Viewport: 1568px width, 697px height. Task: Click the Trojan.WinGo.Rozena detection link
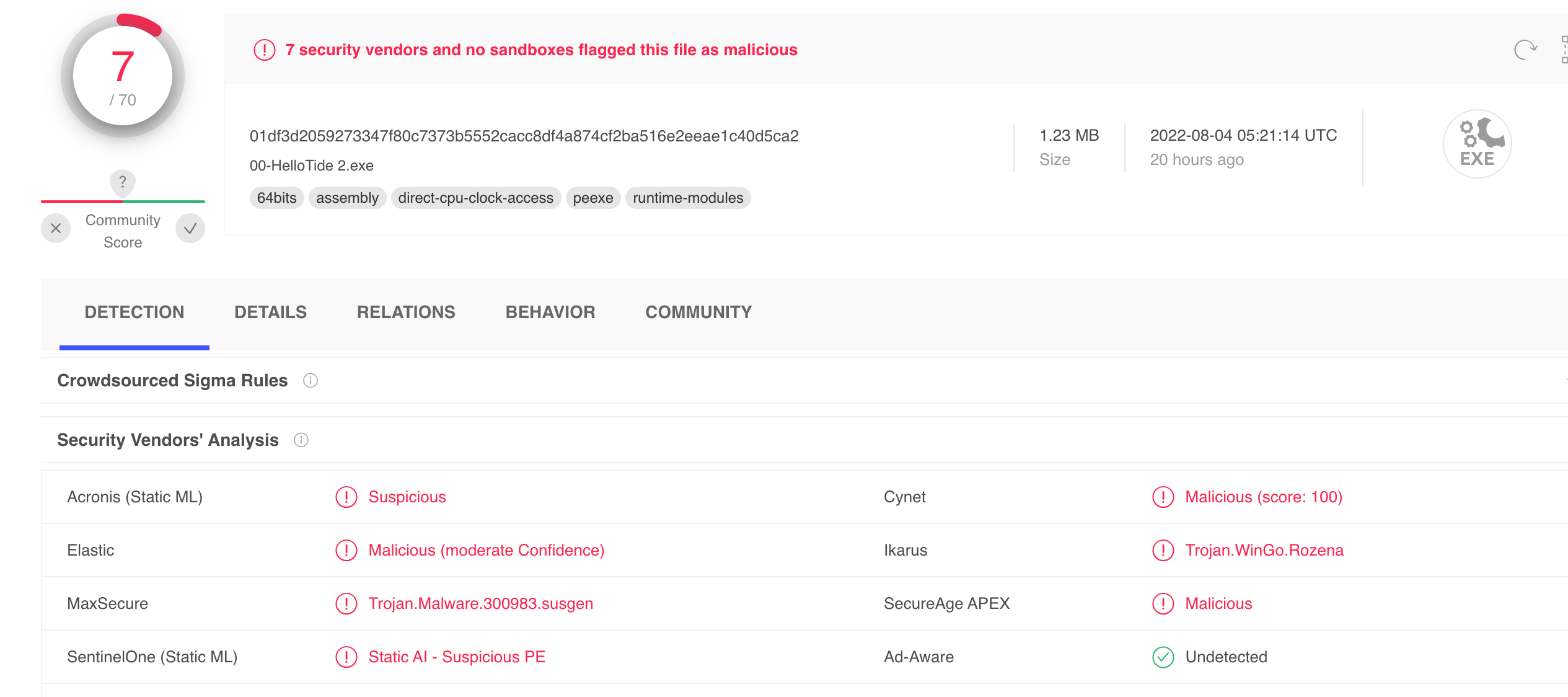(x=1264, y=551)
